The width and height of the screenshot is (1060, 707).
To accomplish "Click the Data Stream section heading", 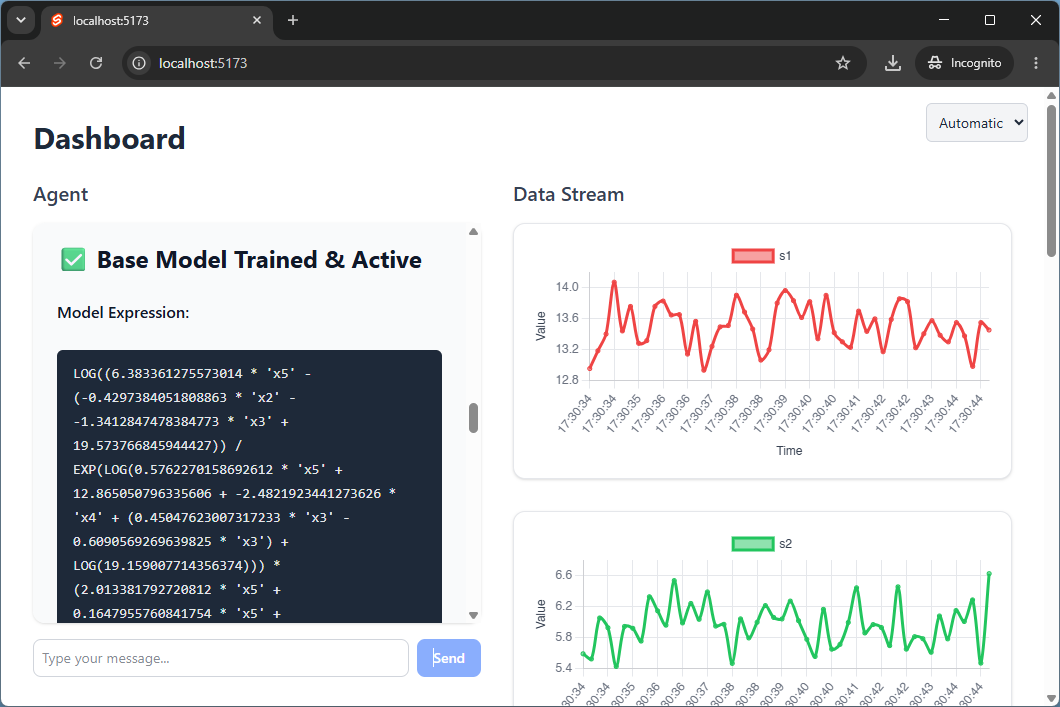I will [569, 195].
